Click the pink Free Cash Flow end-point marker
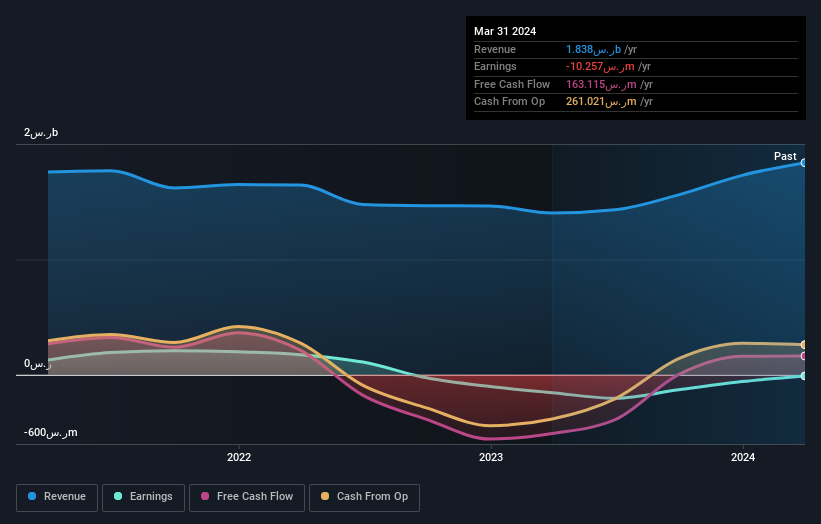821x524 pixels. pyautogui.click(x=803, y=356)
